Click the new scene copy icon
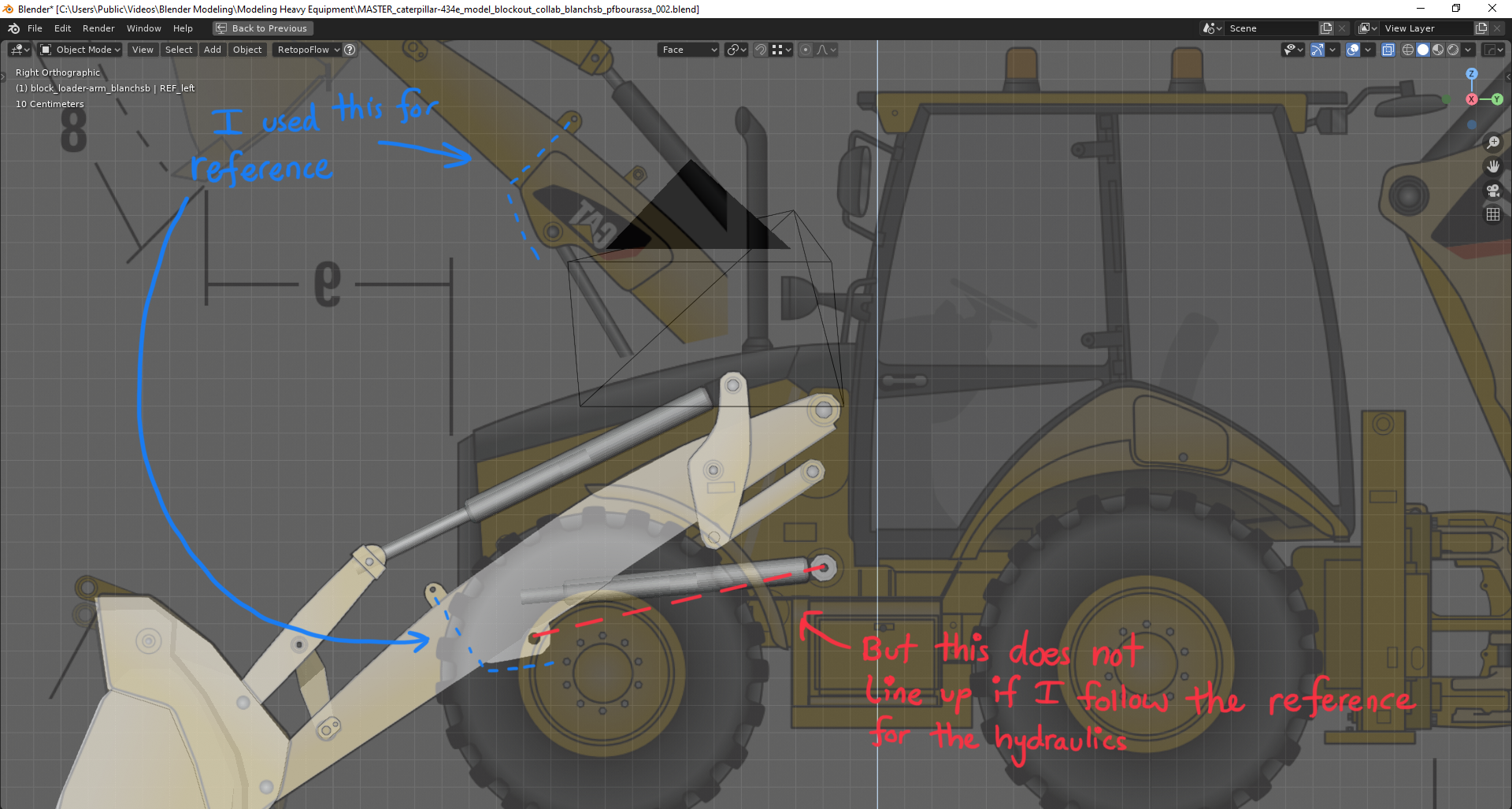Viewport: 1512px width, 809px height. 1326,28
